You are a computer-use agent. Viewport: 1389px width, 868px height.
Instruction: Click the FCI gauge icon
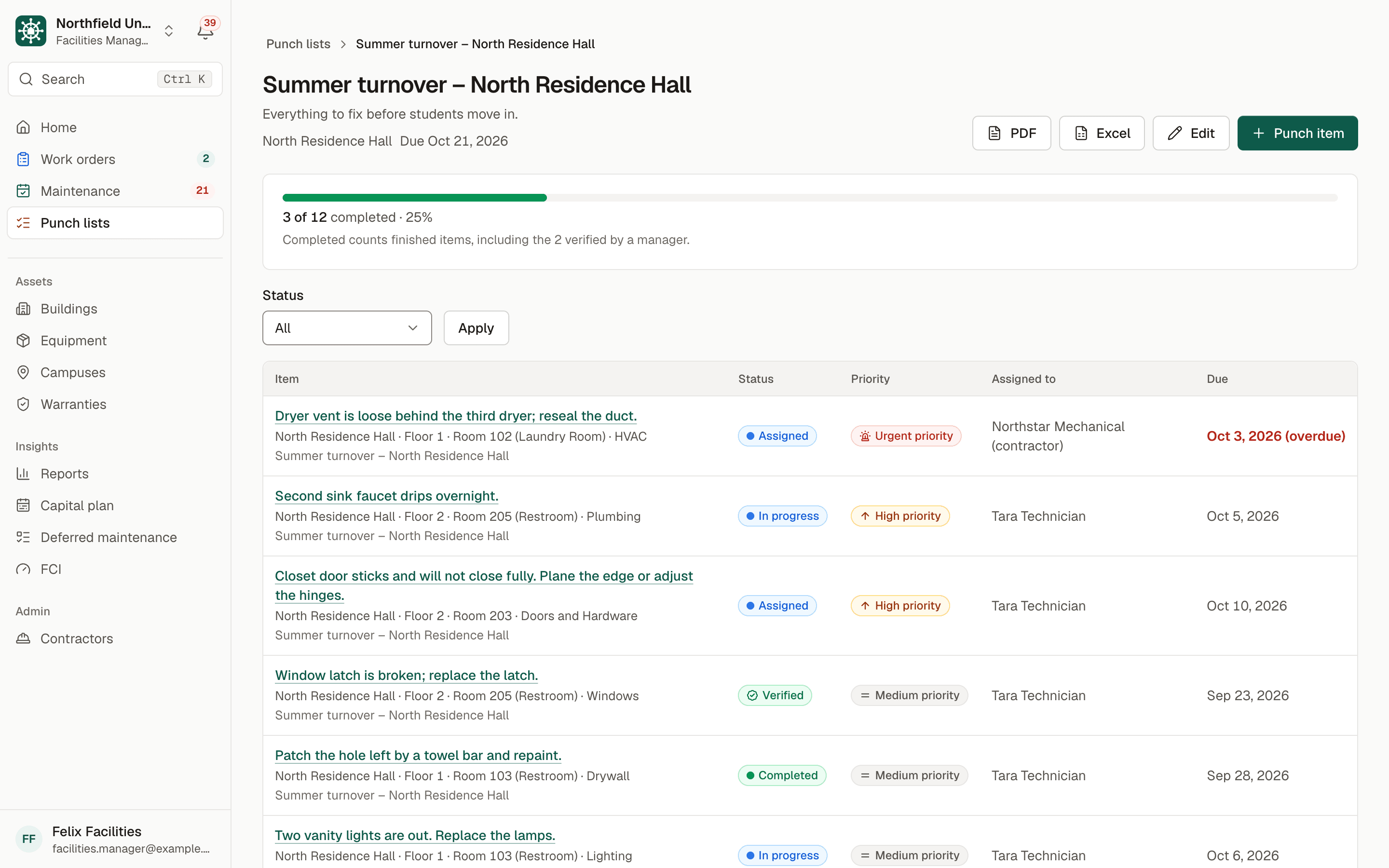tap(23, 570)
